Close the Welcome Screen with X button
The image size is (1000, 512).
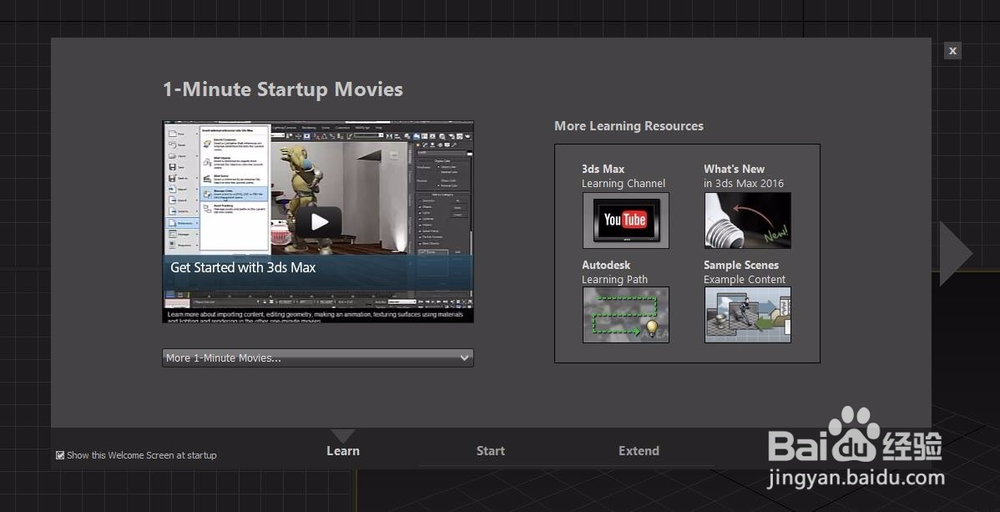952,51
